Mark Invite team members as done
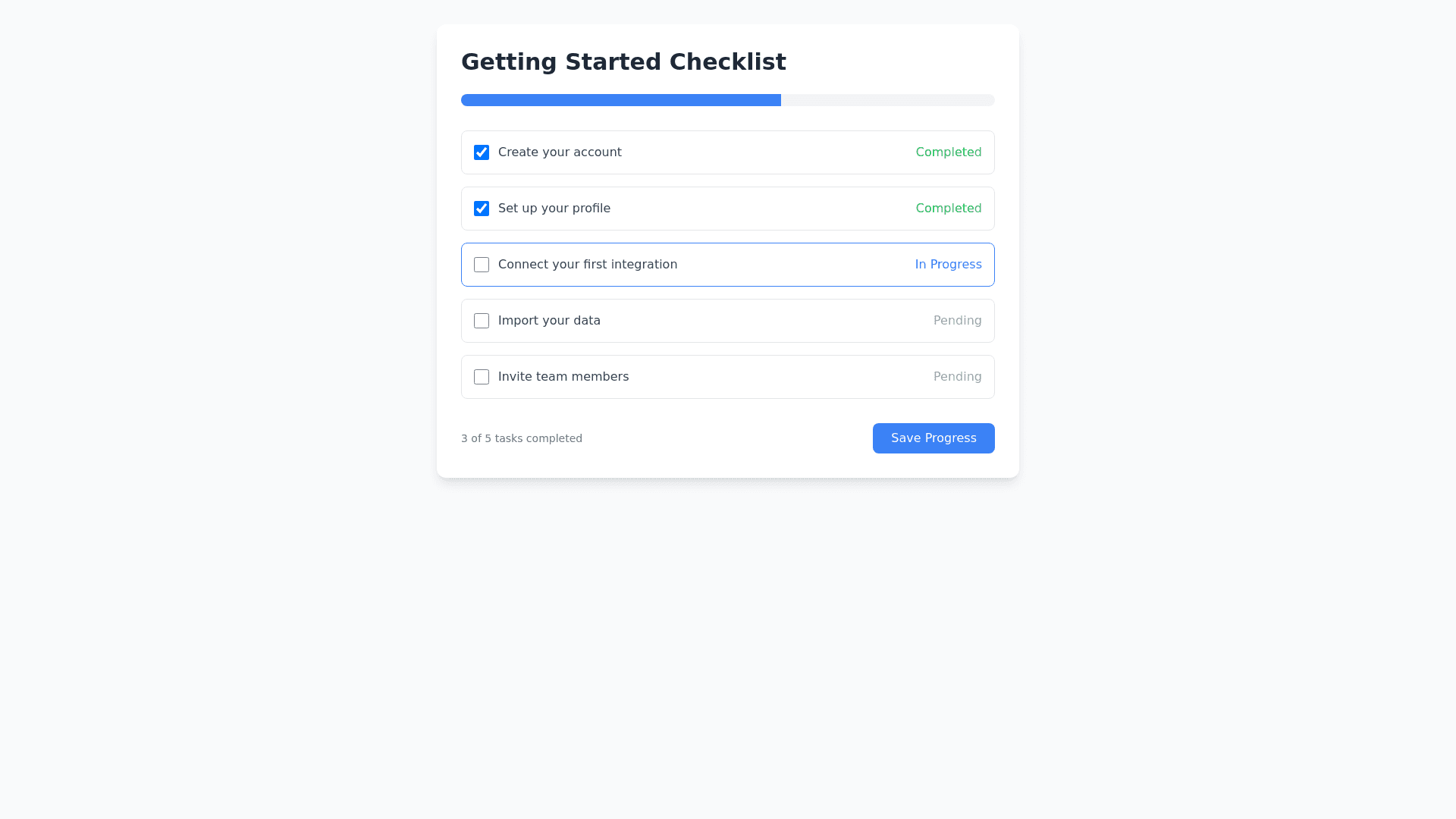1456x819 pixels. click(482, 377)
